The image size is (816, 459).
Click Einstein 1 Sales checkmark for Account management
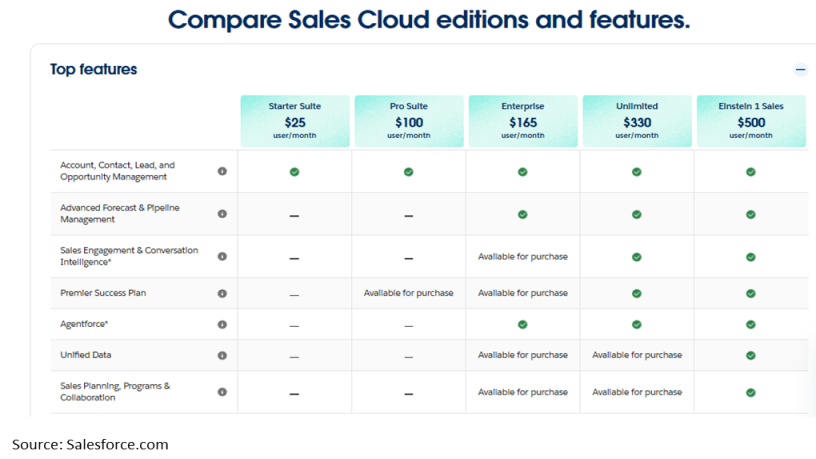coord(750,172)
